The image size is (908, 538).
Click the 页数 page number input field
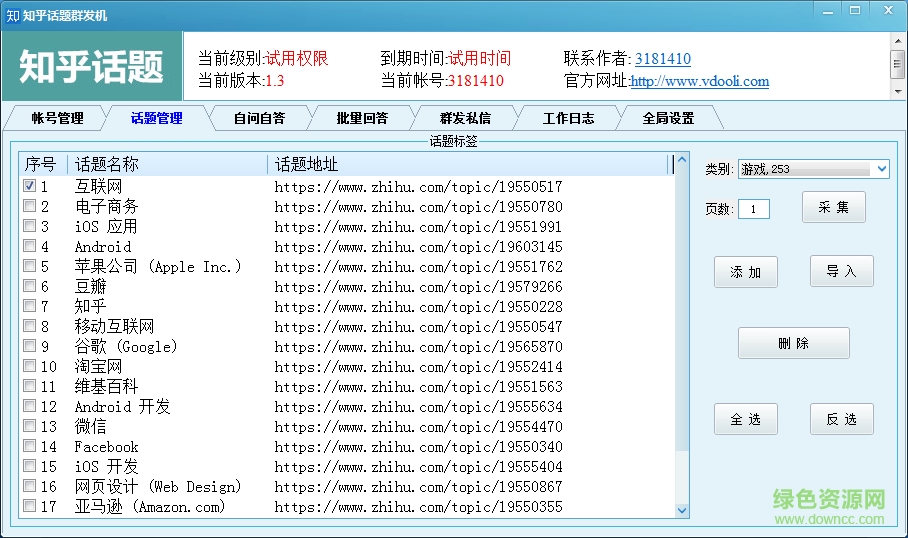point(753,209)
